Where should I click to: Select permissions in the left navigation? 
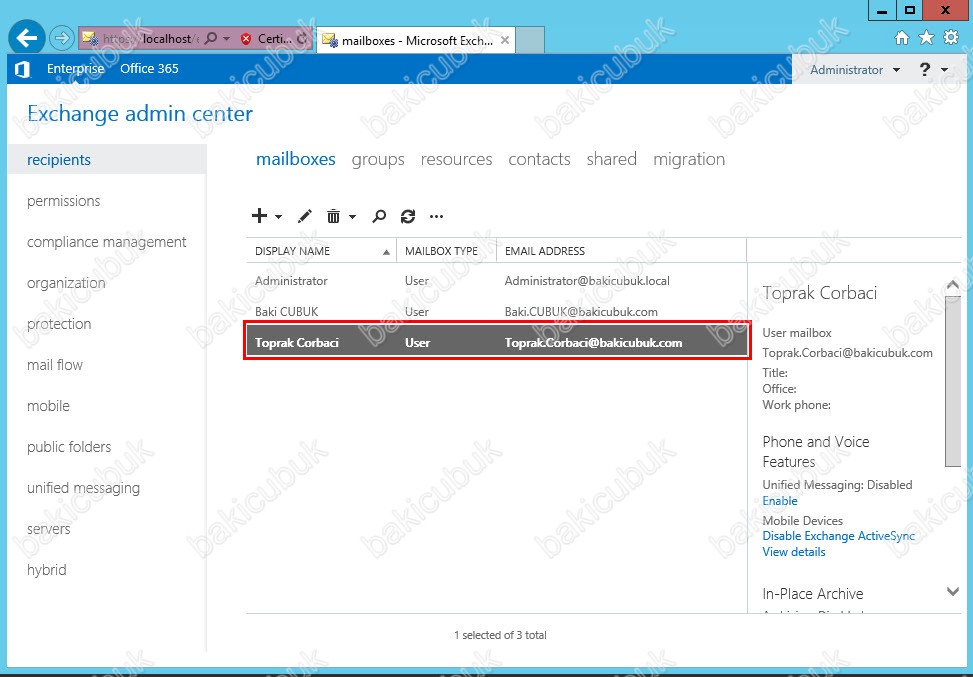tap(63, 200)
